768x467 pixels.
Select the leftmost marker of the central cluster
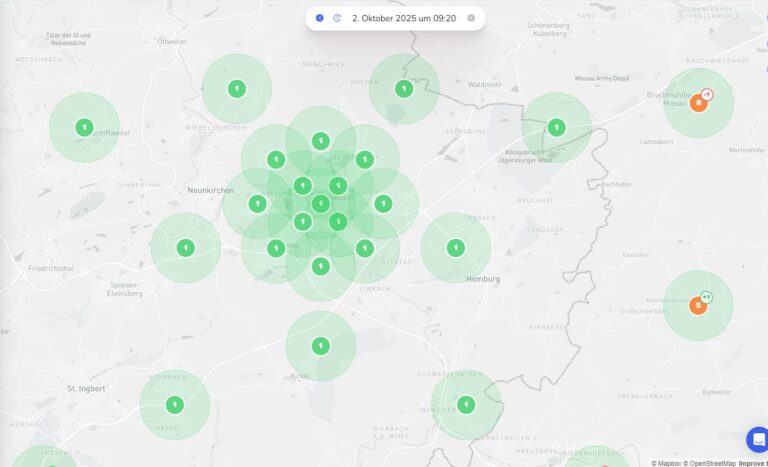258,204
